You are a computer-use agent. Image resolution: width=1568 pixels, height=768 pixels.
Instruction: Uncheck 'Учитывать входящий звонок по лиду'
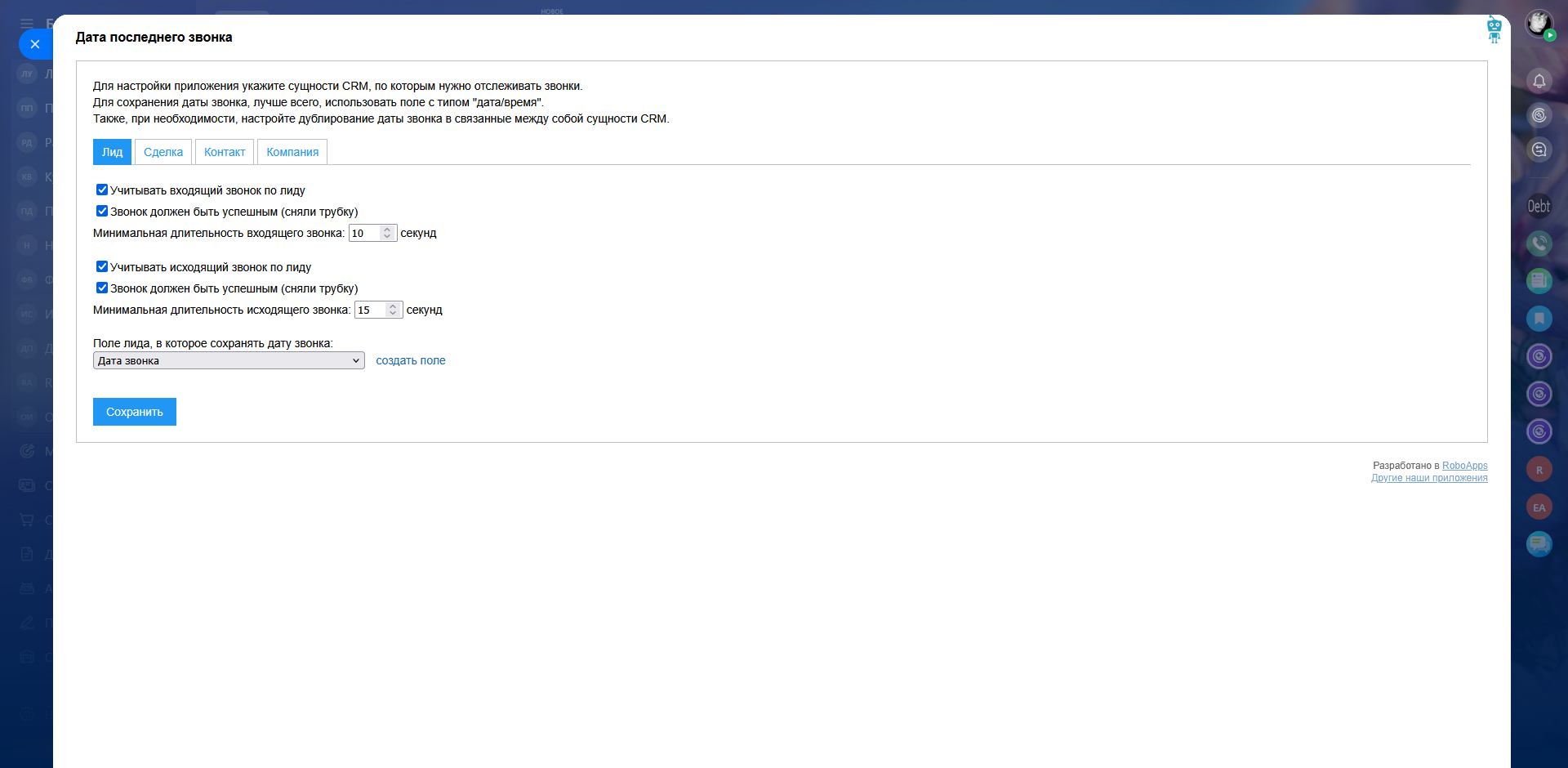(102, 190)
